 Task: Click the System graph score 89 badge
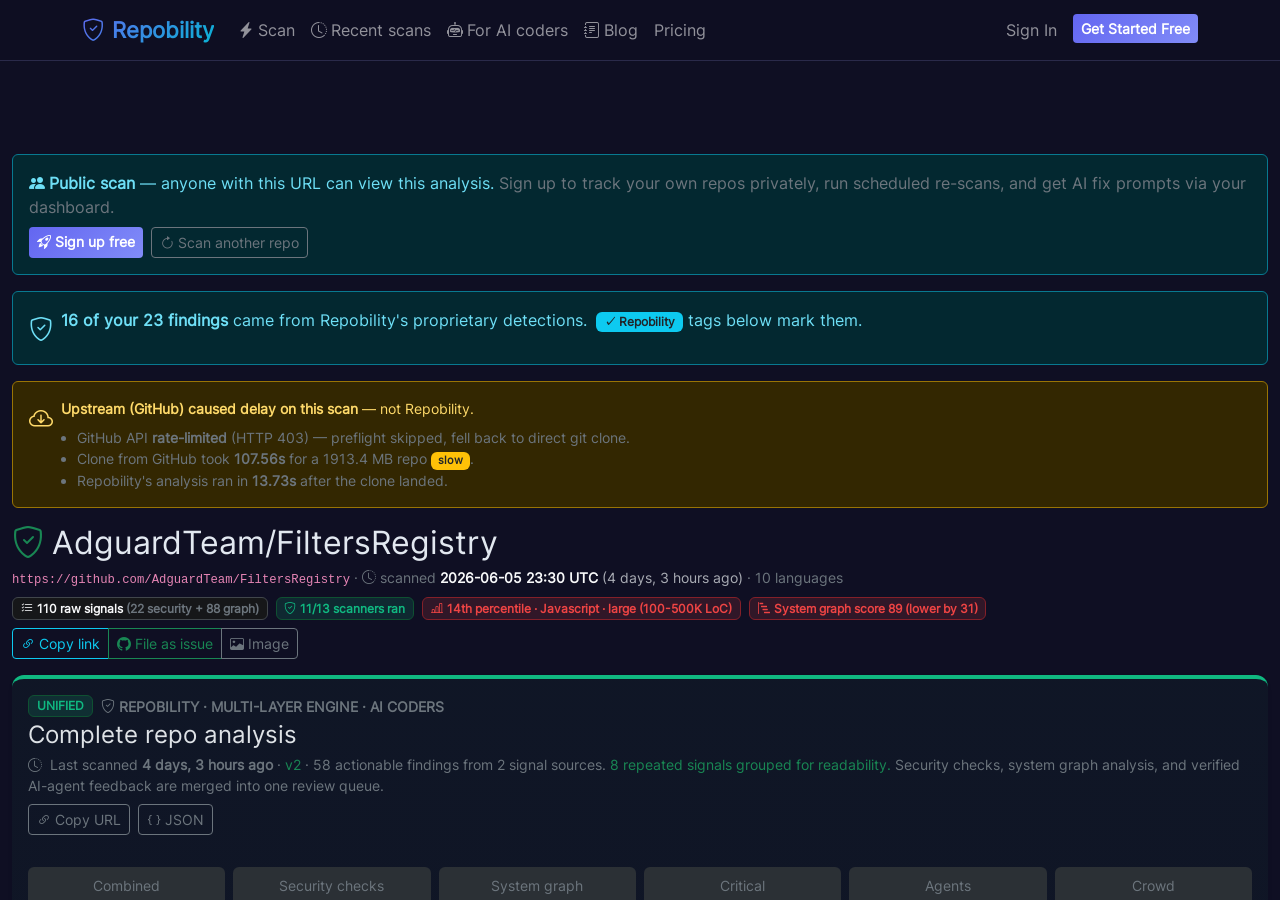tap(867, 608)
